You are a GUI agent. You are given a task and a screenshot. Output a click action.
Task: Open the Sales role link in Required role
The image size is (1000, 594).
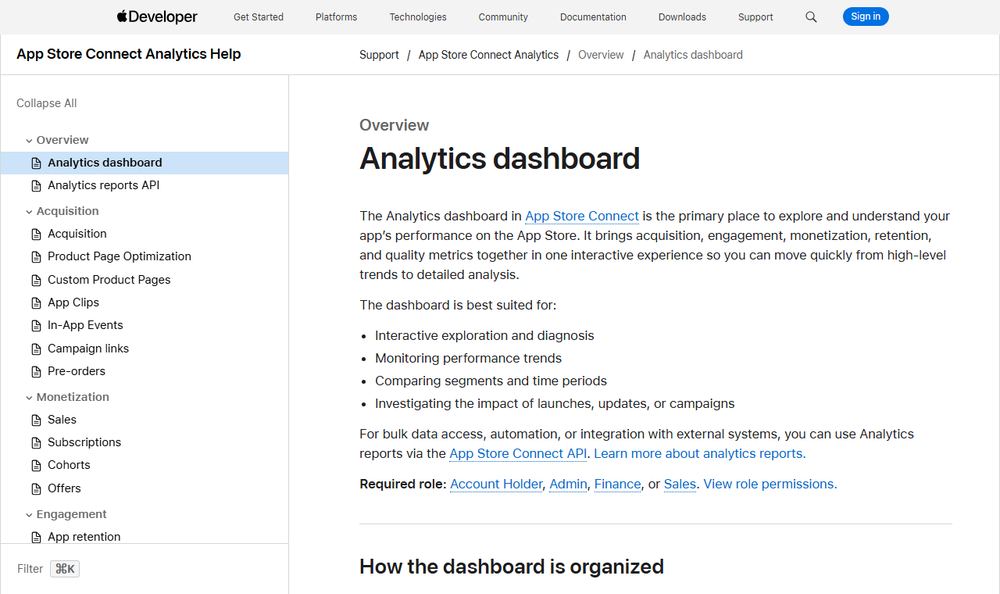pyautogui.click(x=680, y=484)
